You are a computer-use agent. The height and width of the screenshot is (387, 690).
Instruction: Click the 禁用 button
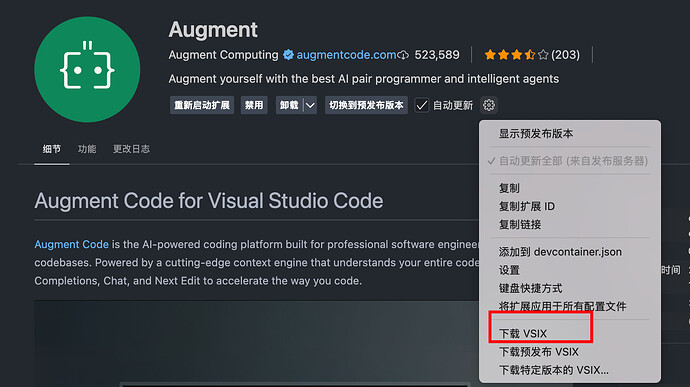(x=254, y=105)
